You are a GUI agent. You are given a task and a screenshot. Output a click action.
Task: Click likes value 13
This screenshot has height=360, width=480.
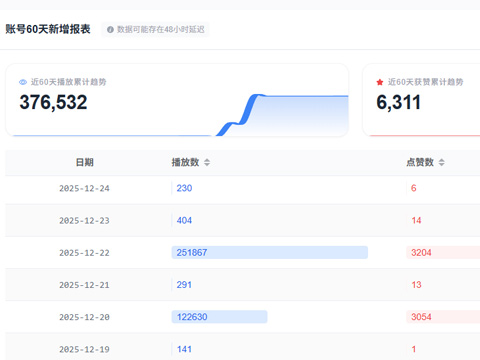click(x=416, y=285)
